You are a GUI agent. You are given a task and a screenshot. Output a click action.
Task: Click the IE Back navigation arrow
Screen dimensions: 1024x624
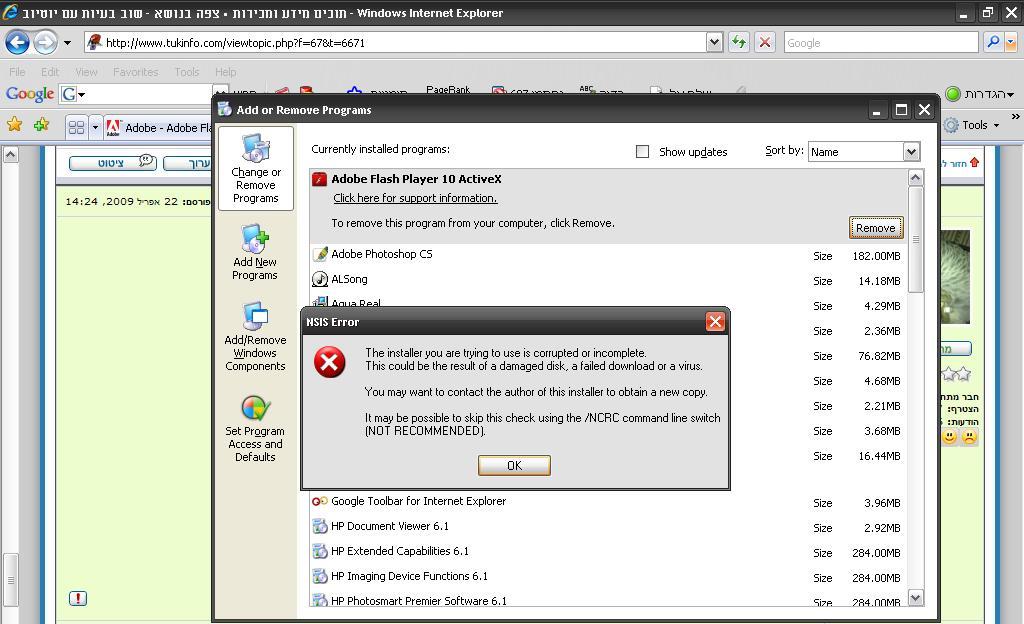(17, 42)
